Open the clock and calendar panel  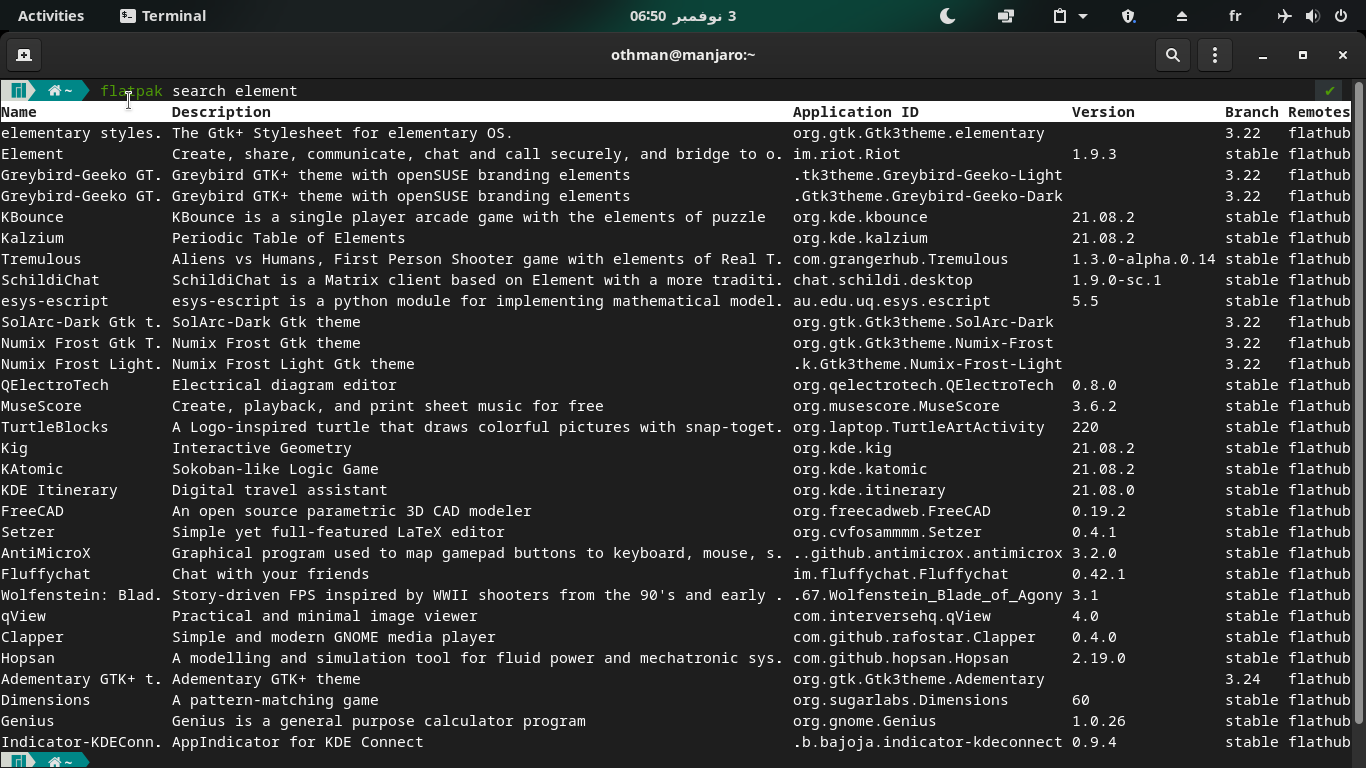683,16
